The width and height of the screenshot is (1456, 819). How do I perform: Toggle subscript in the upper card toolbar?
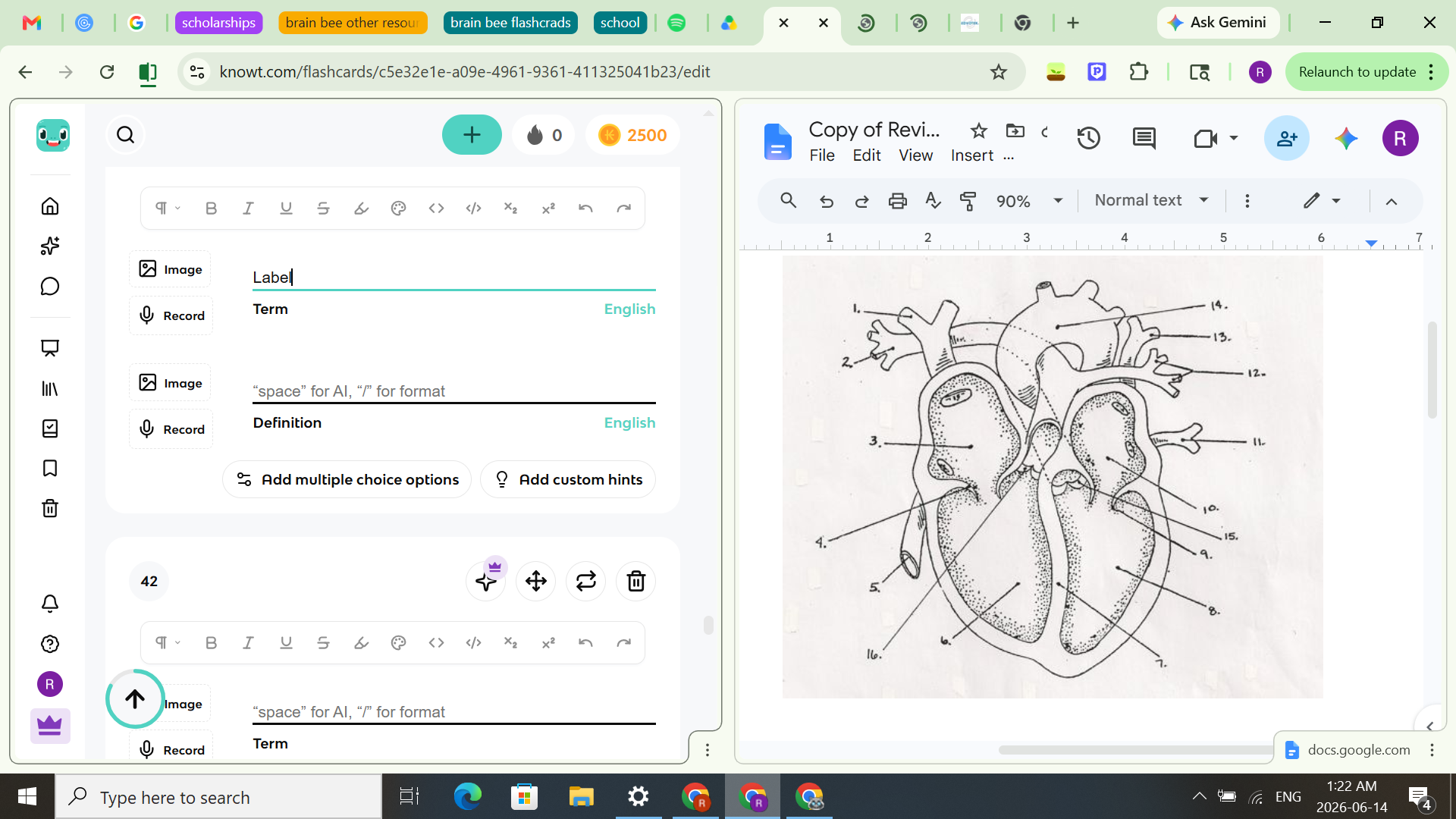(x=510, y=209)
